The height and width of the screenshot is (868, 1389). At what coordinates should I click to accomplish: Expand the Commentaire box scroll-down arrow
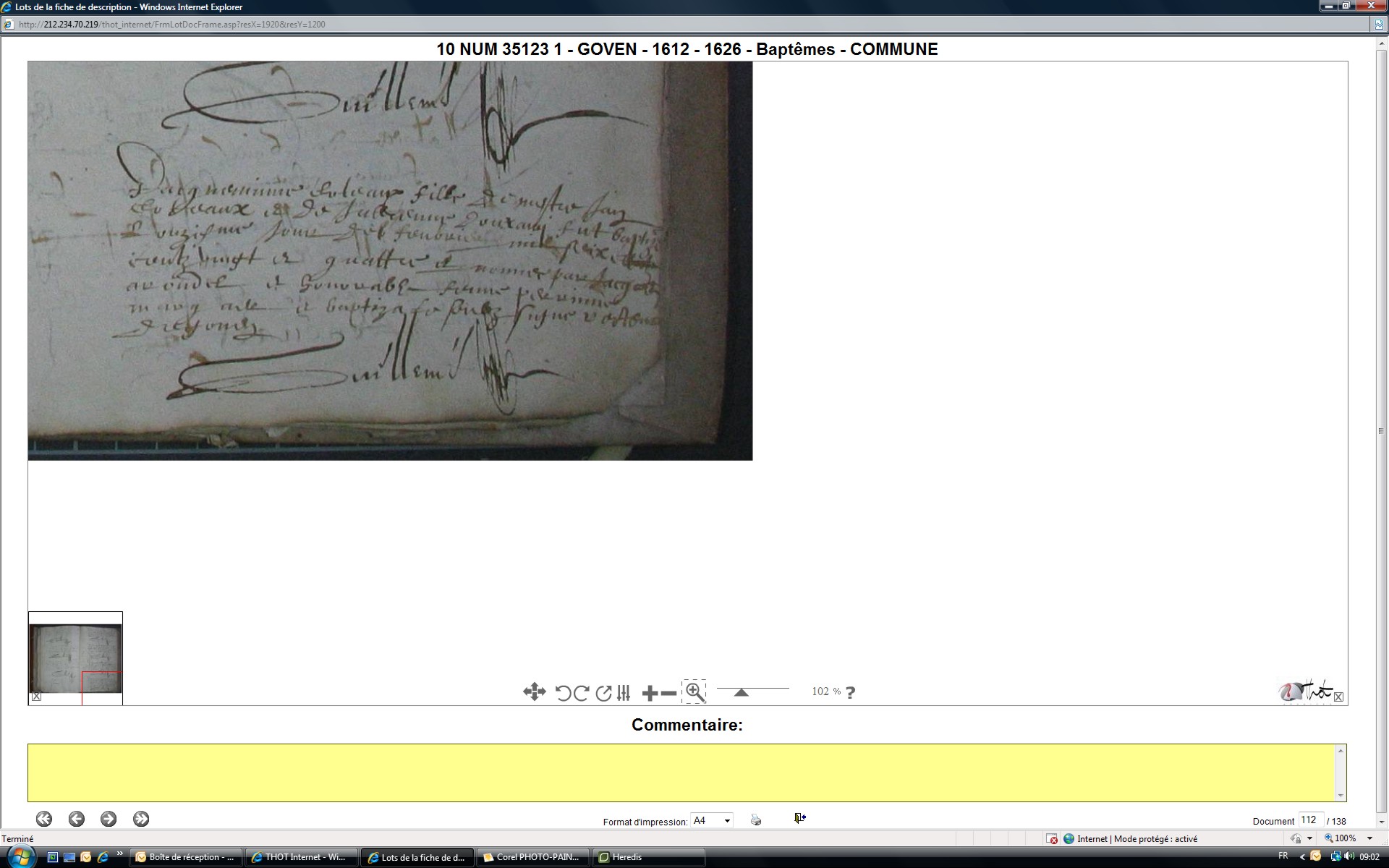1341,795
